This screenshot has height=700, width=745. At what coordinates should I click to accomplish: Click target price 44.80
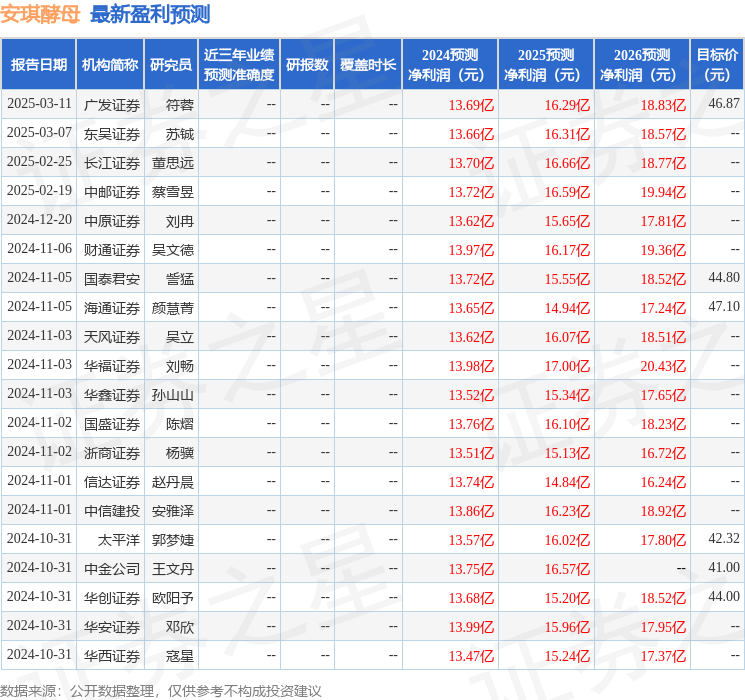coord(724,277)
